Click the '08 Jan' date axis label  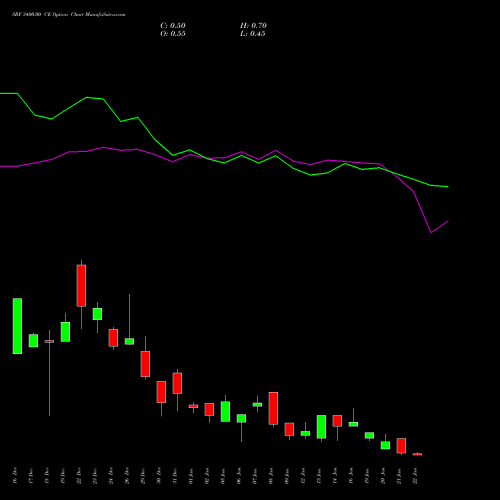point(271,475)
